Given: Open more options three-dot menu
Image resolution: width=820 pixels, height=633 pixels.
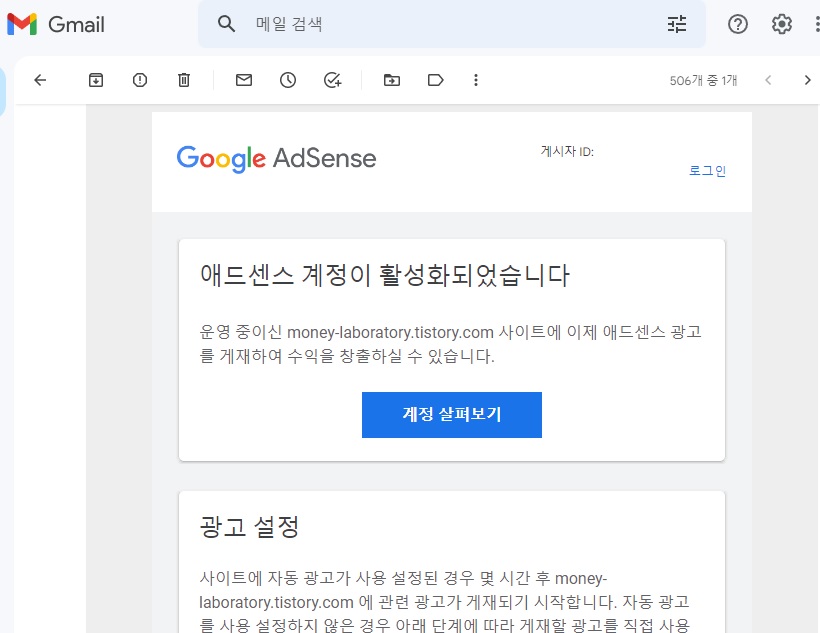Looking at the screenshot, I should tap(475, 80).
